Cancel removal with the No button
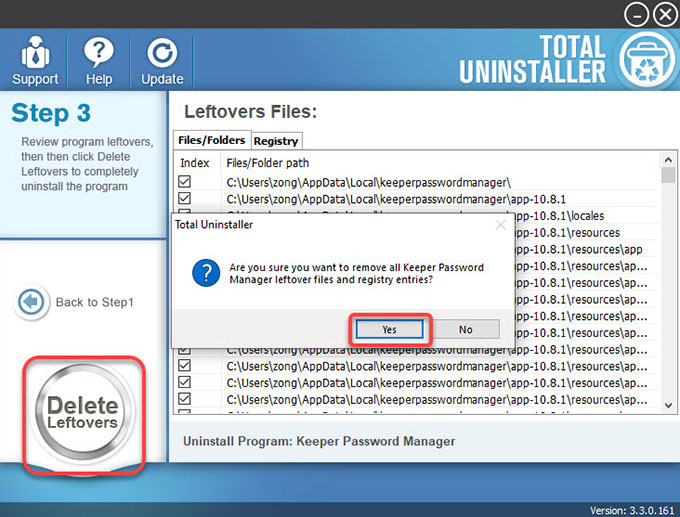This screenshot has width=680, height=517. pyautogui.click(x=465, y=329)
